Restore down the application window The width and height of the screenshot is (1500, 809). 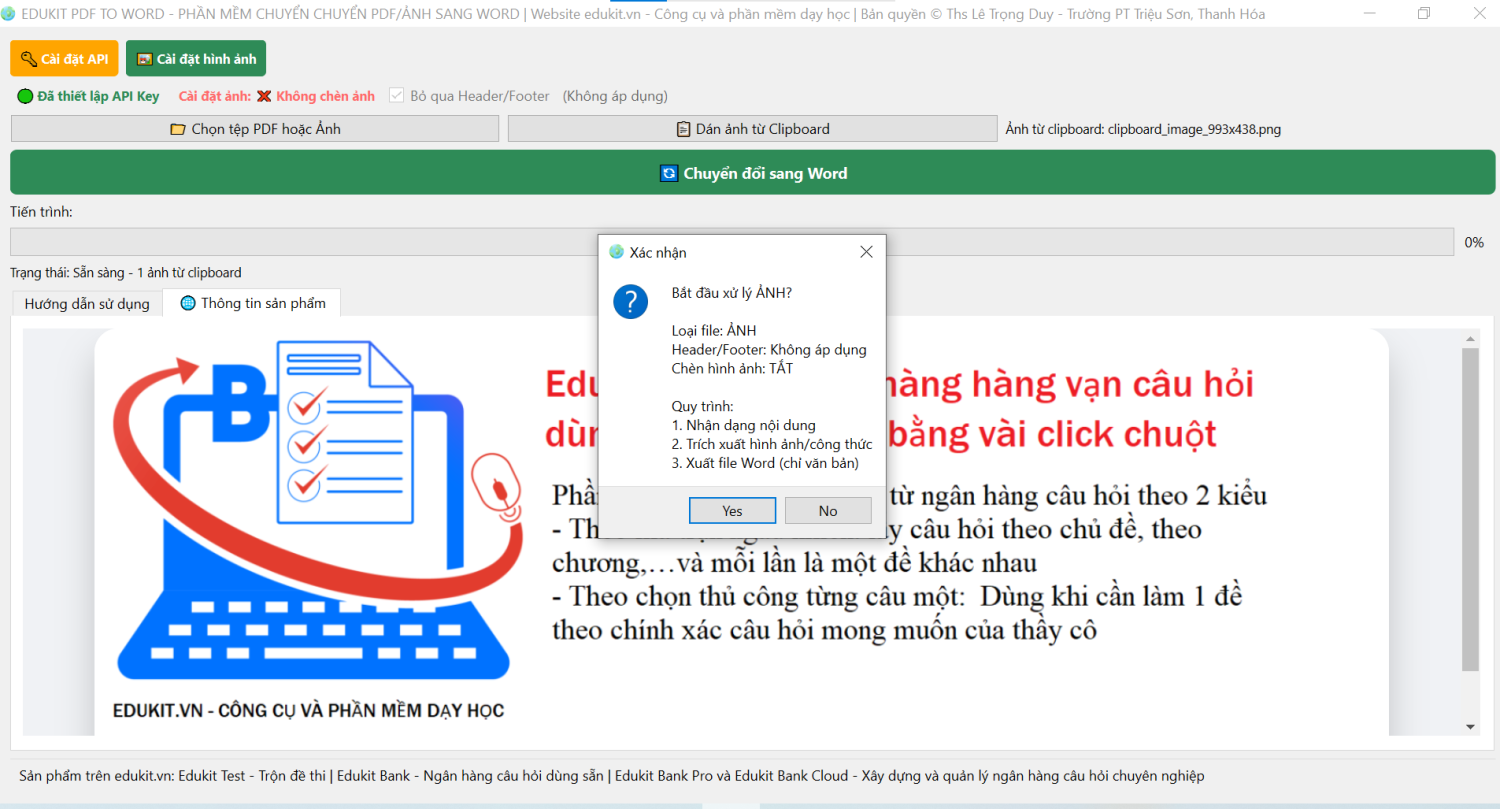1424,14
